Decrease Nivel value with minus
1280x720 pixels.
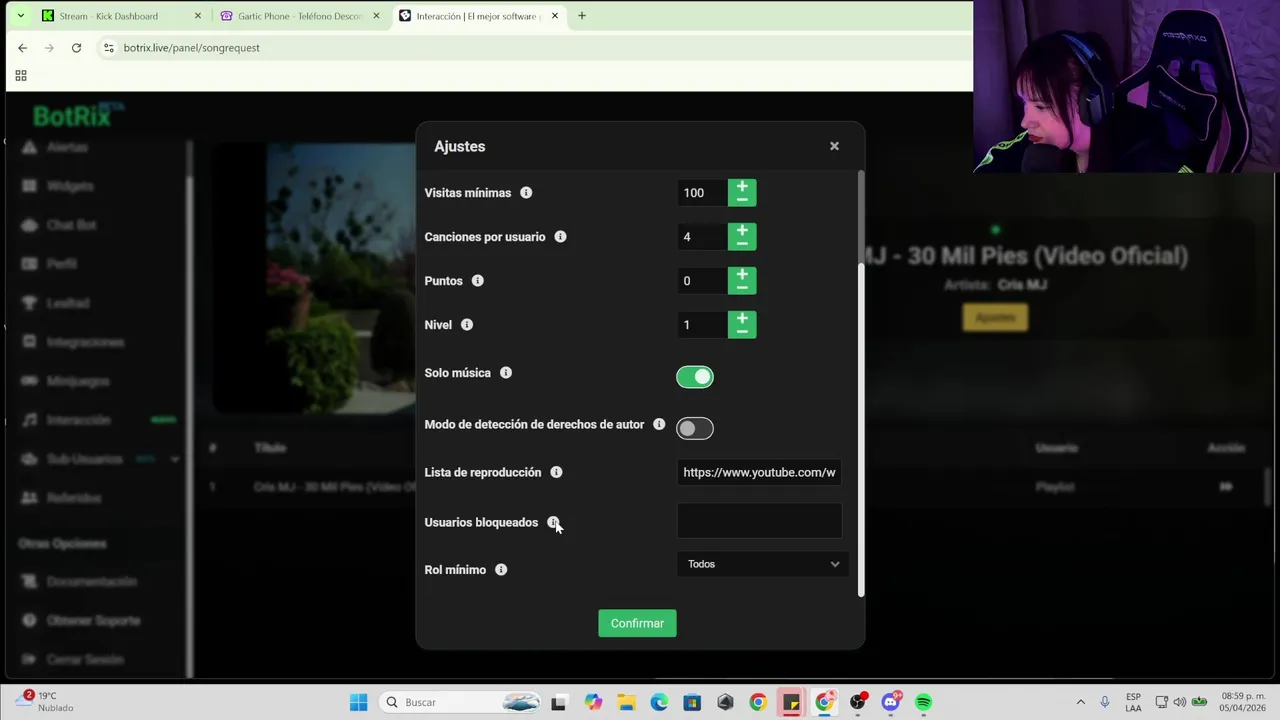coord(742,332)
